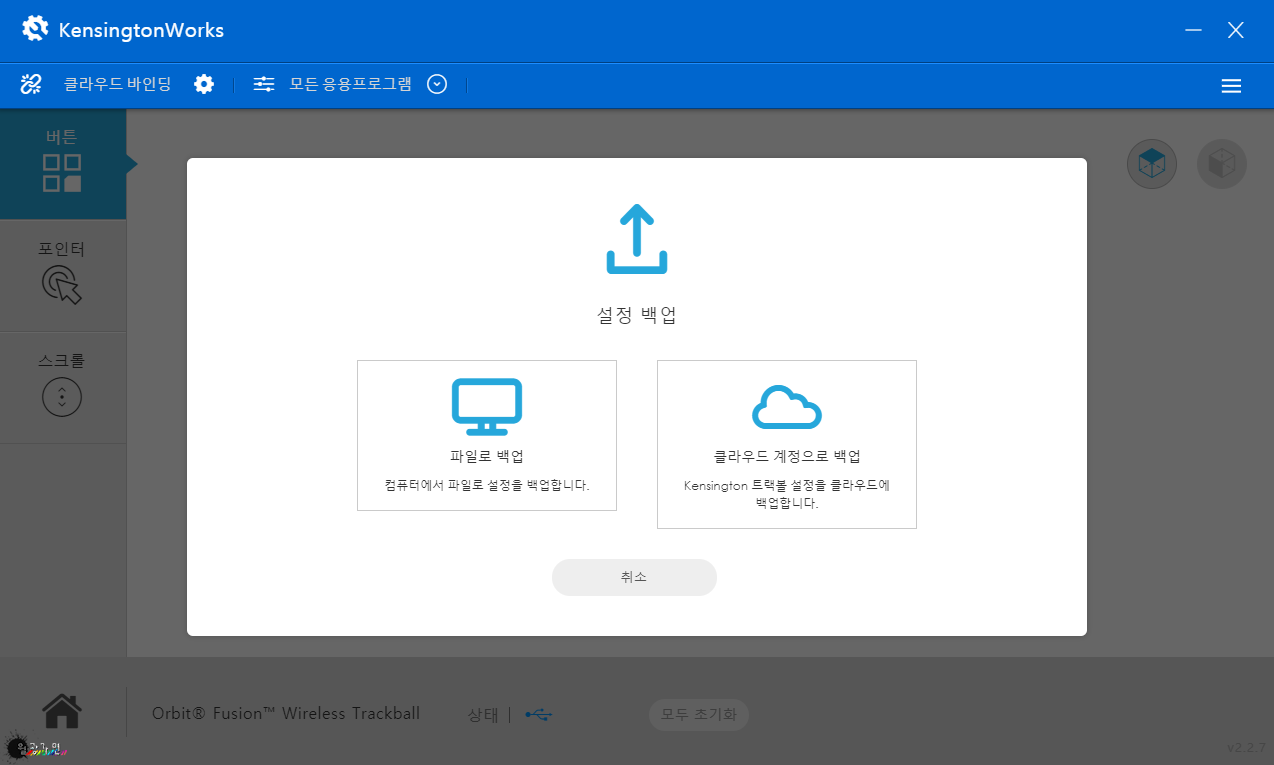Click the 설정 백업 title
1274x765 pixels.
pos(637,315)
